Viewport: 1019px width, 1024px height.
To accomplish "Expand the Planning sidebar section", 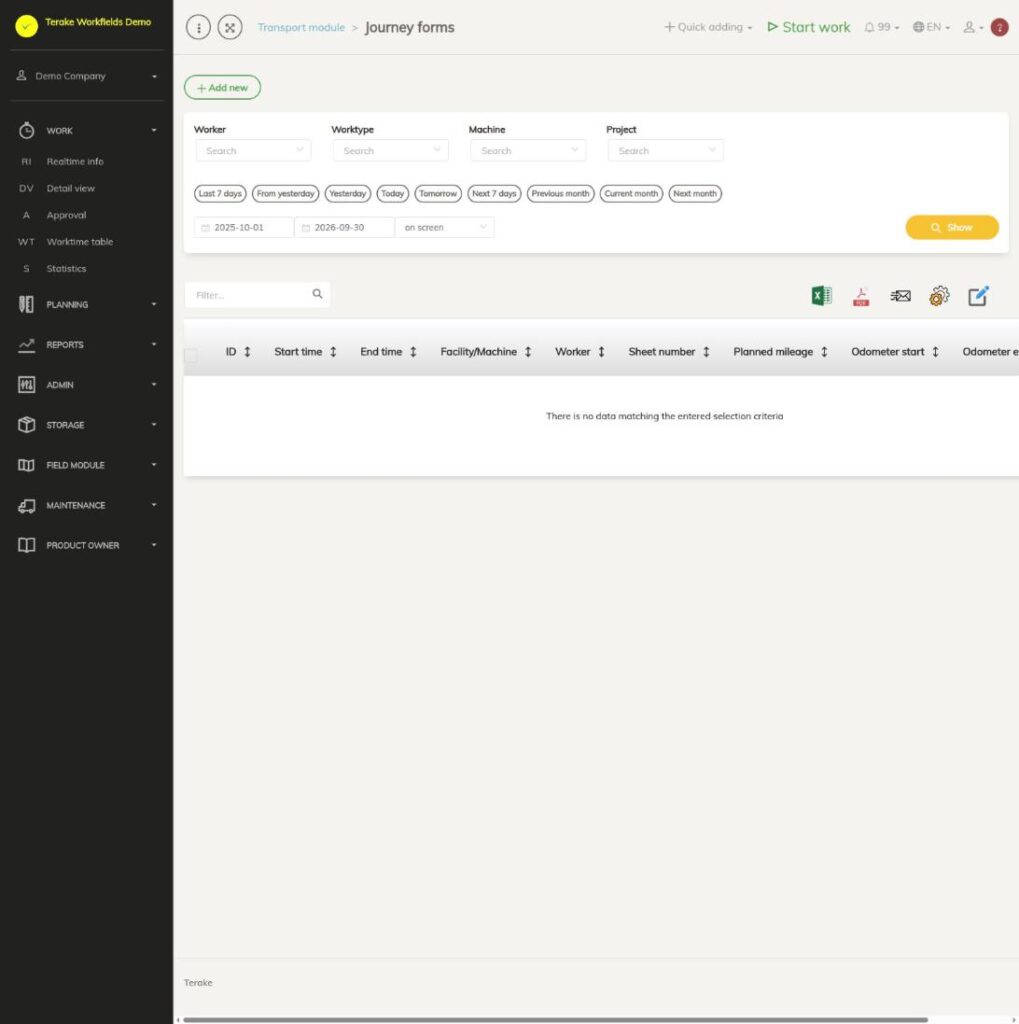I will pyautogui.click(x=86, y=304).
